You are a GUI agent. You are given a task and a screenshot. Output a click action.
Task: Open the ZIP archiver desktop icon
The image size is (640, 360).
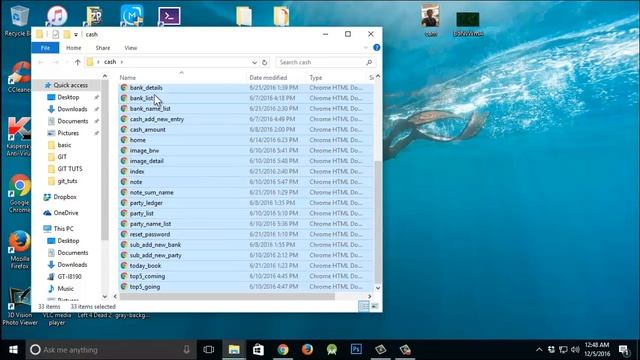[x=94, y=16]
